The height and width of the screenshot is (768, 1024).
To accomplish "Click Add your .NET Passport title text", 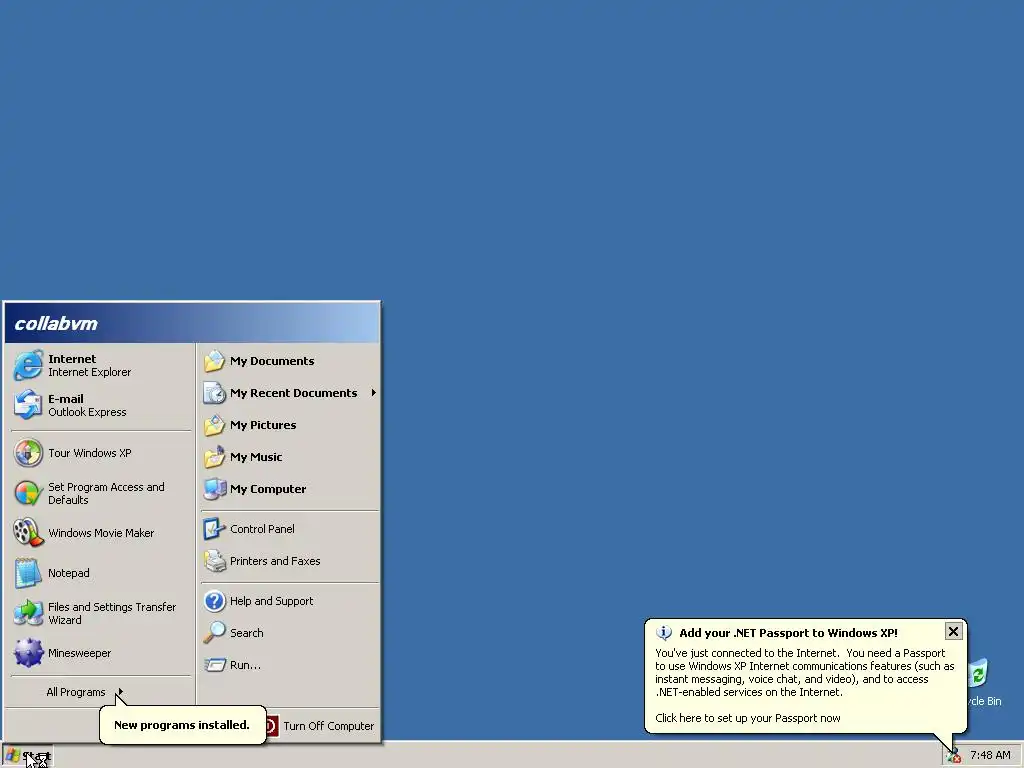I will click(x=788, y=633).
